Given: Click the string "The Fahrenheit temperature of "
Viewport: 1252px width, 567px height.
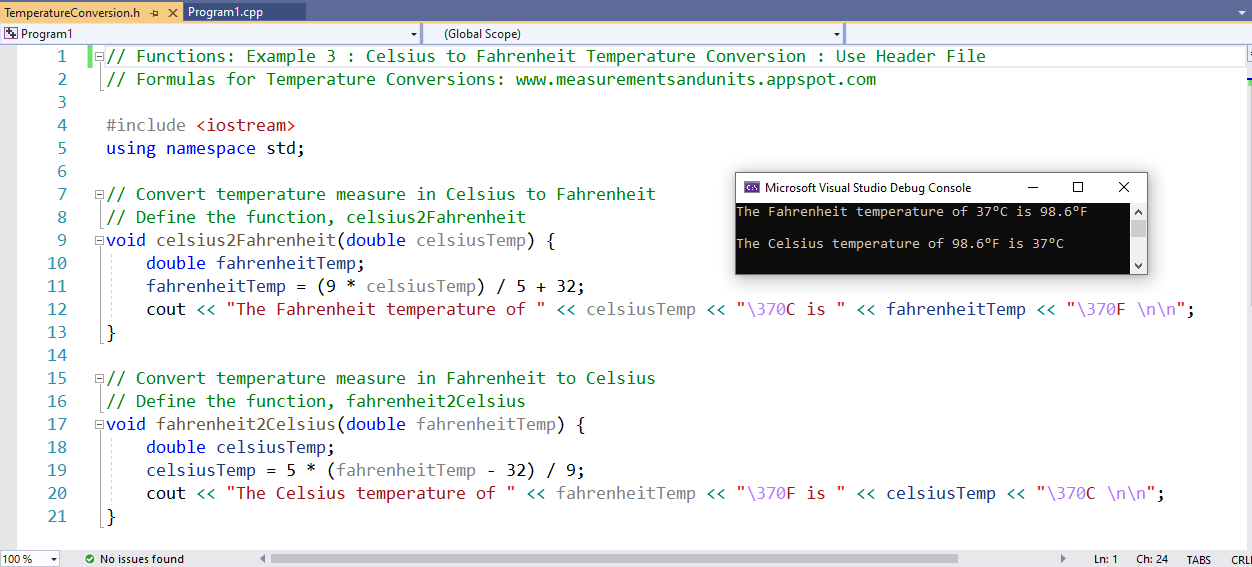Looking at the screenshot, I should click(x=386, y=309).
